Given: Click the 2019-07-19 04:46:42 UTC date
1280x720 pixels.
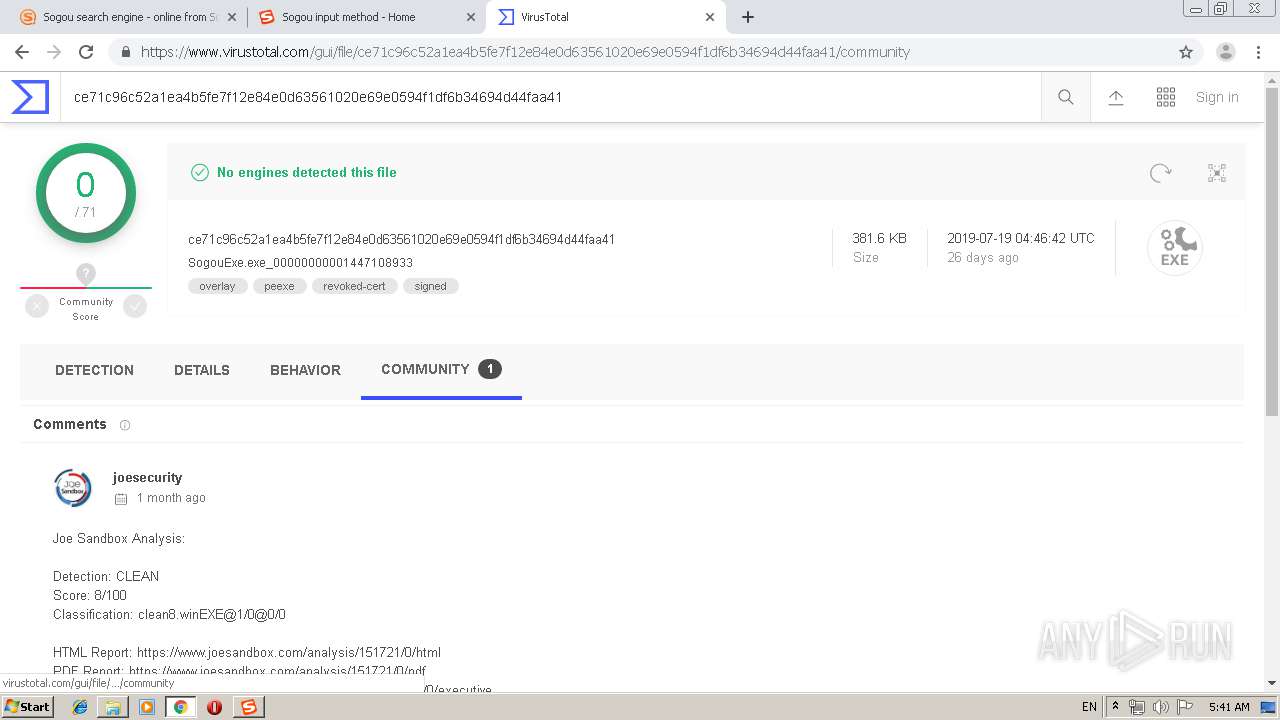Looking at the screenshot, I should click(x=1021, y=238).
